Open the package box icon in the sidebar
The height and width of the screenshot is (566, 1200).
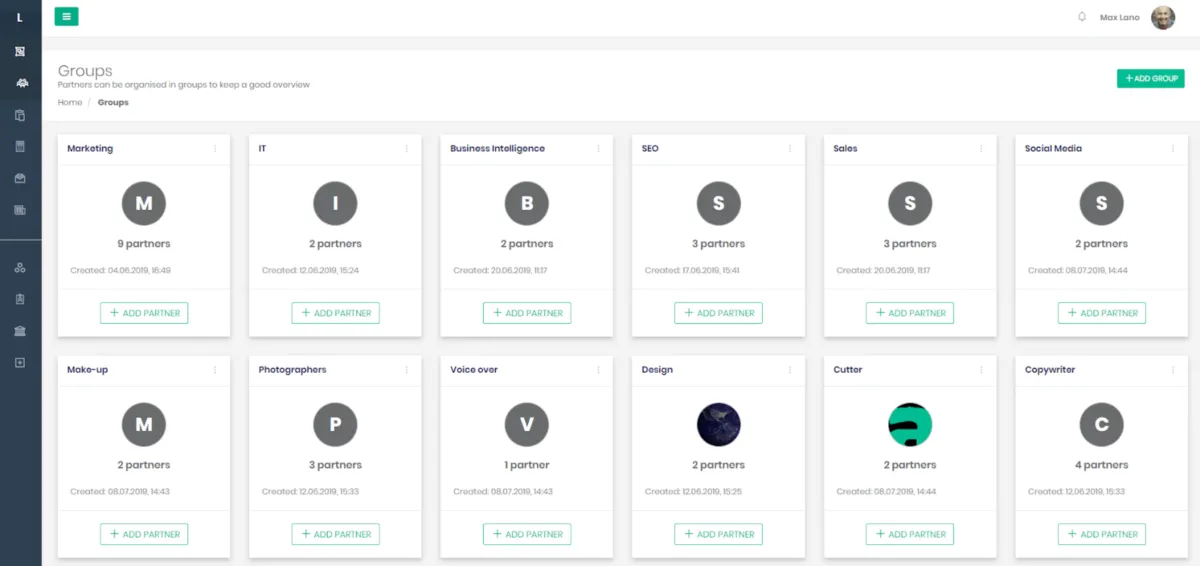click(20, 179)
